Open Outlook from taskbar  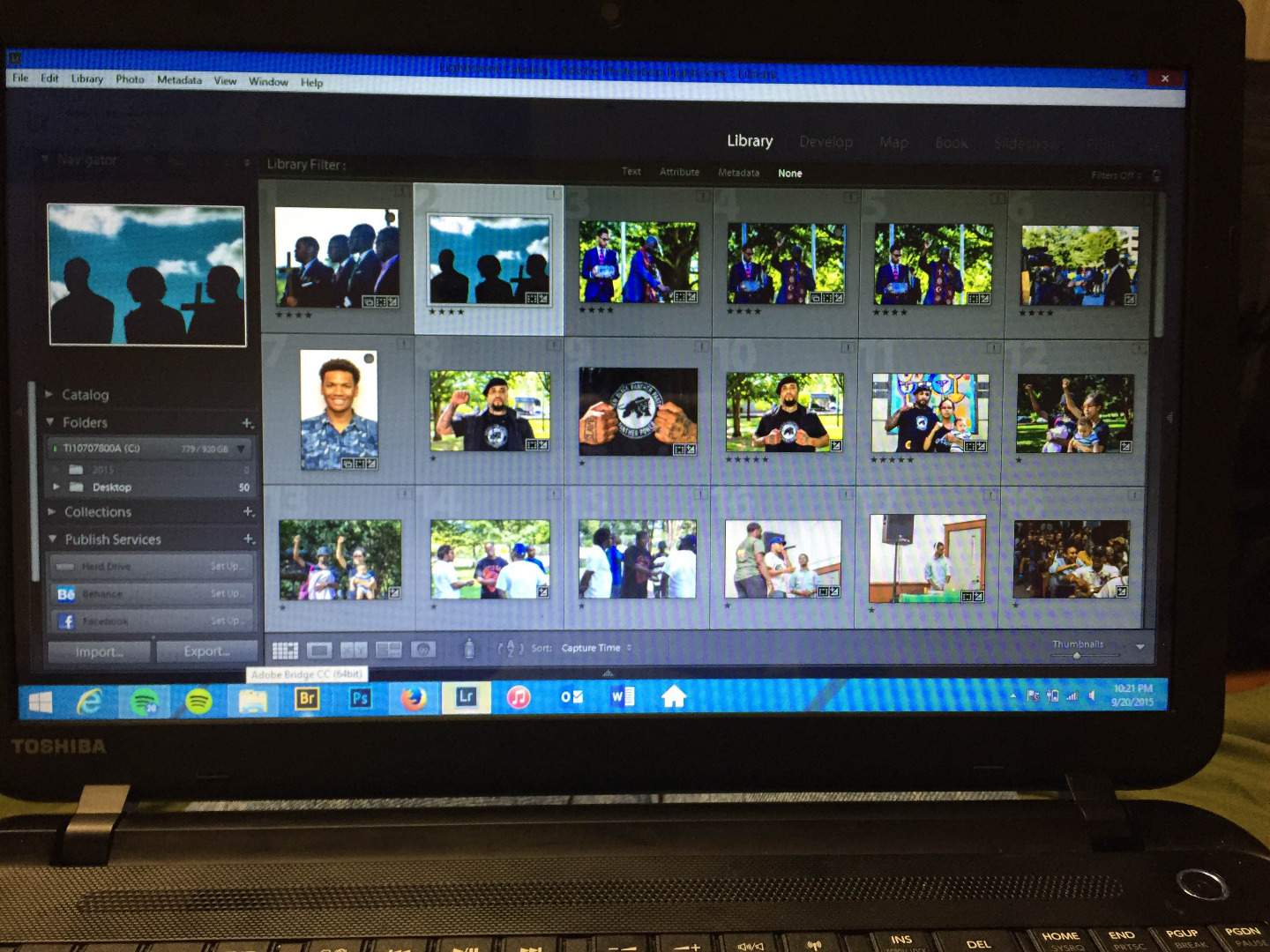point(571,697)
